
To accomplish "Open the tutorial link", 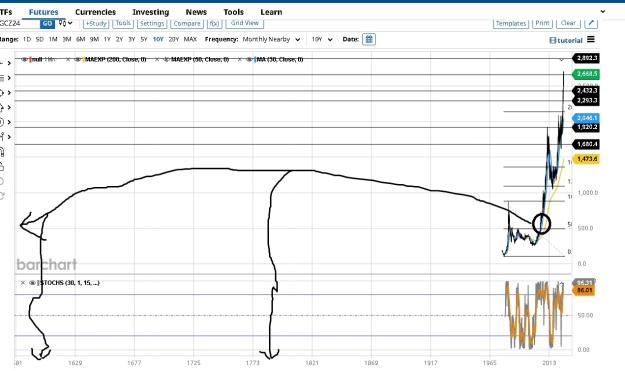I will pos(566,40).
